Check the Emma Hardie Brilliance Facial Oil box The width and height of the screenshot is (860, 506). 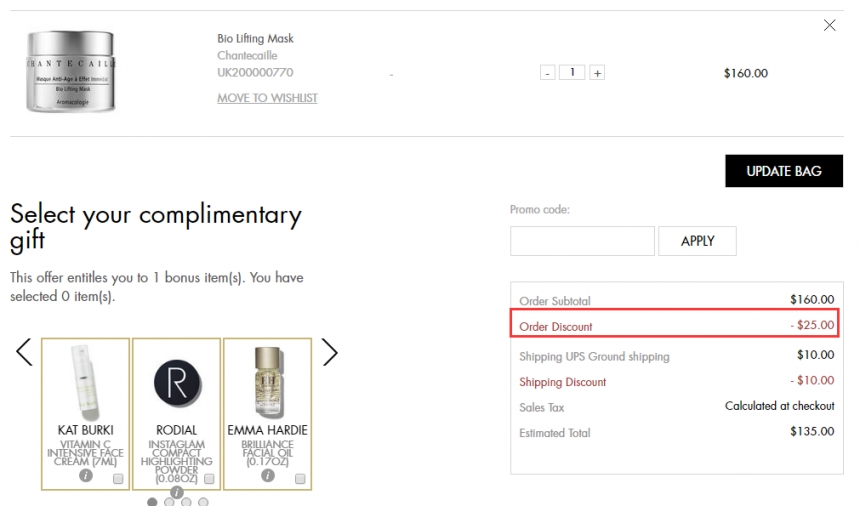[300, 479]
